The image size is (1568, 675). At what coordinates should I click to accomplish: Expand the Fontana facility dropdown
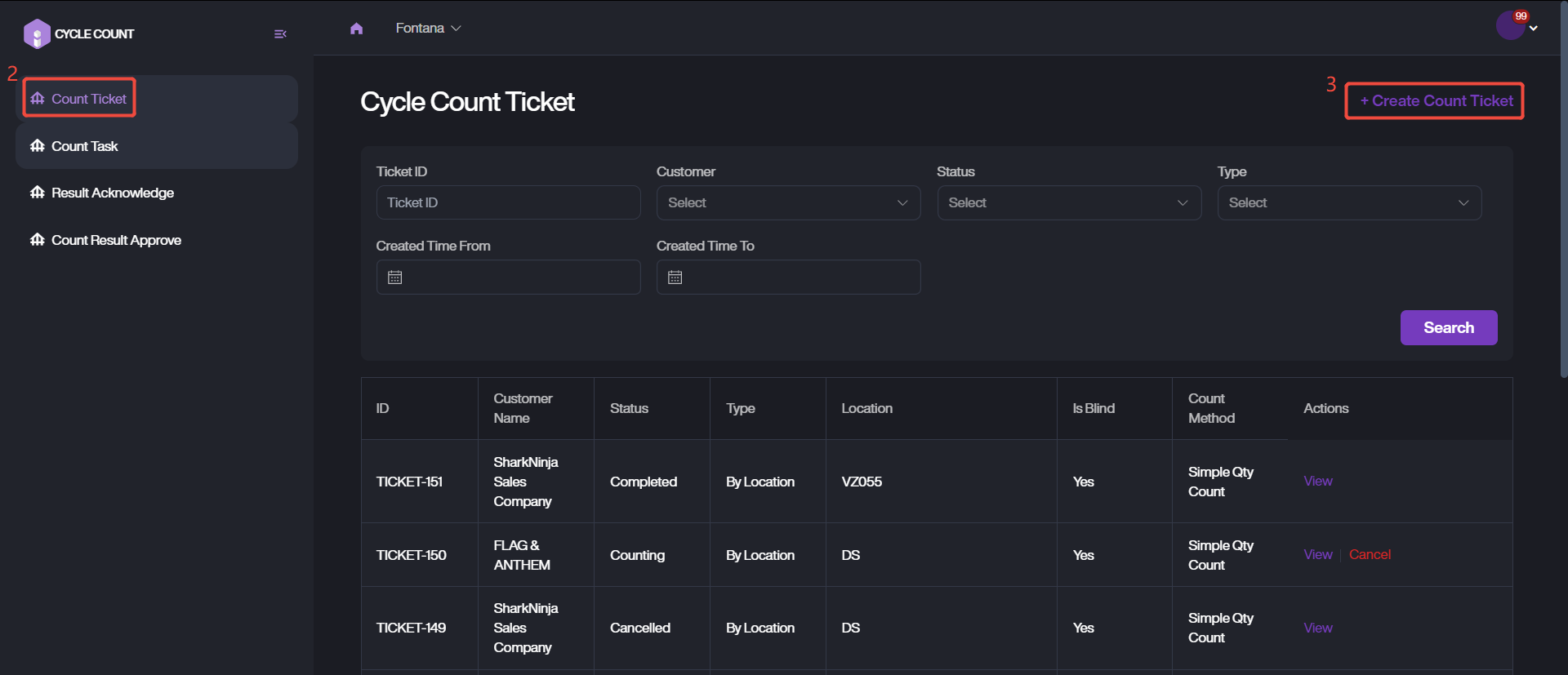428,29
